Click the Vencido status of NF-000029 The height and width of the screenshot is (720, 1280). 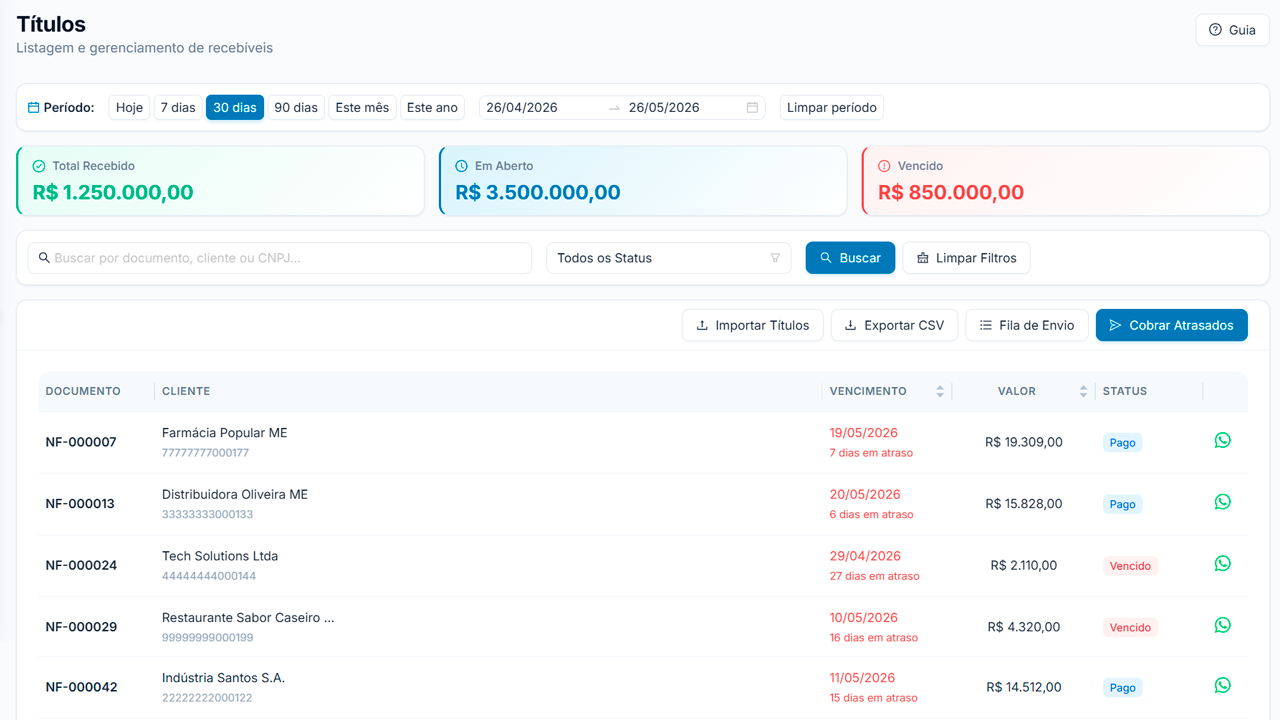click(x=1130, y=628)
